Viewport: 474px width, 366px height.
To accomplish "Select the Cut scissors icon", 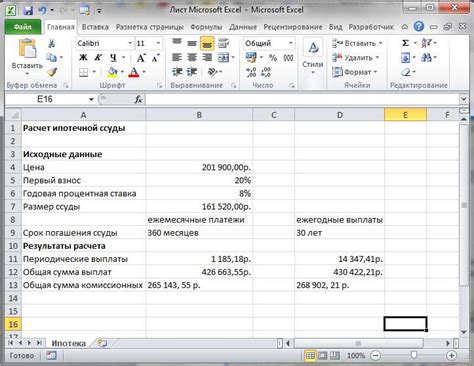I will point(51,43).
